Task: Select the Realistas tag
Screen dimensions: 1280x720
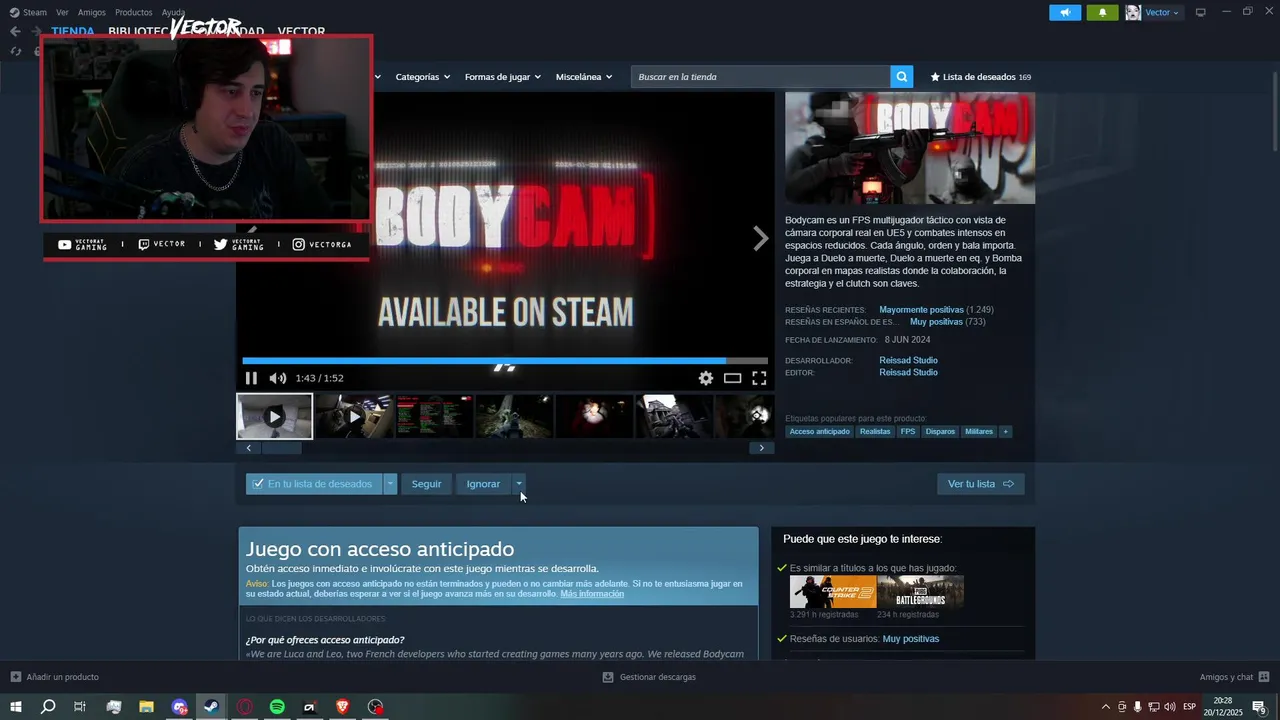Action: coord(875,432)
